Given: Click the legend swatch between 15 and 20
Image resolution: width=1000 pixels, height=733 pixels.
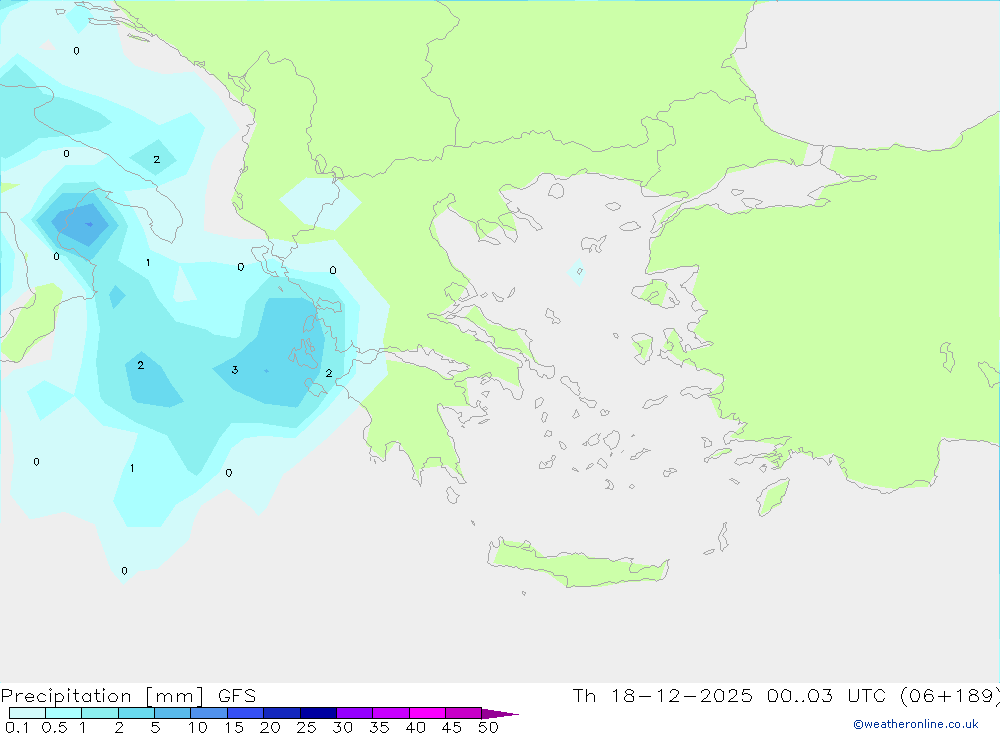Looking at the screenshot, I should 246,713.
